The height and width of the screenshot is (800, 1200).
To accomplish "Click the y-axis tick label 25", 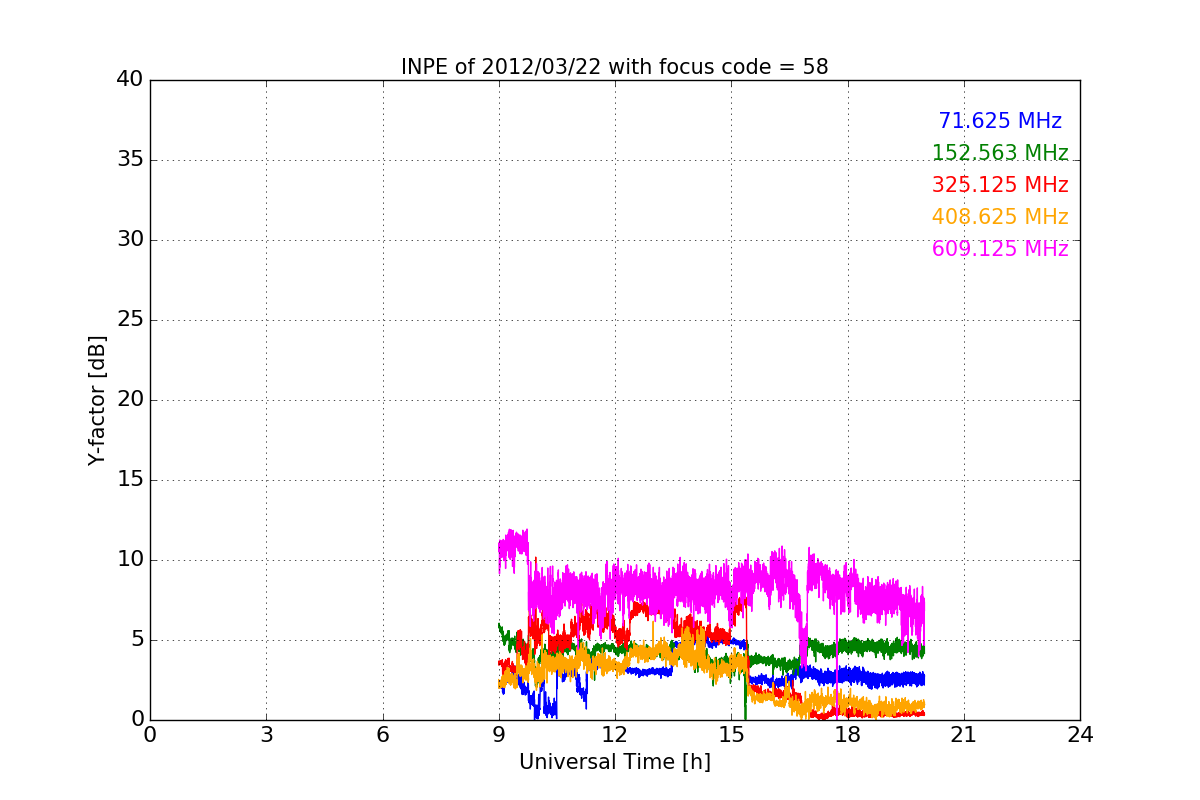I will (130, 320).
